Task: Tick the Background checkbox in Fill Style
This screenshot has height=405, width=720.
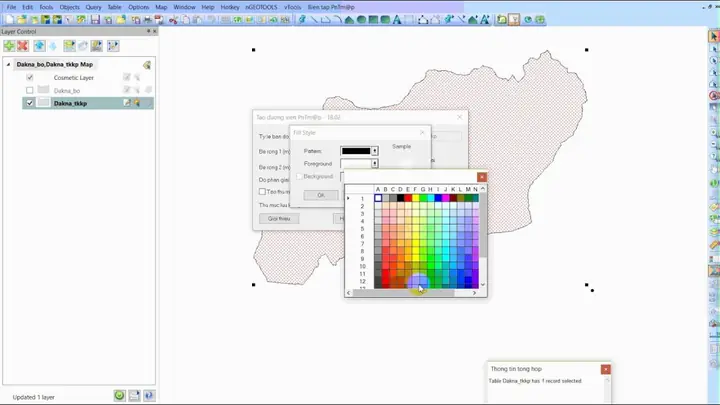Action: point(299,176)
